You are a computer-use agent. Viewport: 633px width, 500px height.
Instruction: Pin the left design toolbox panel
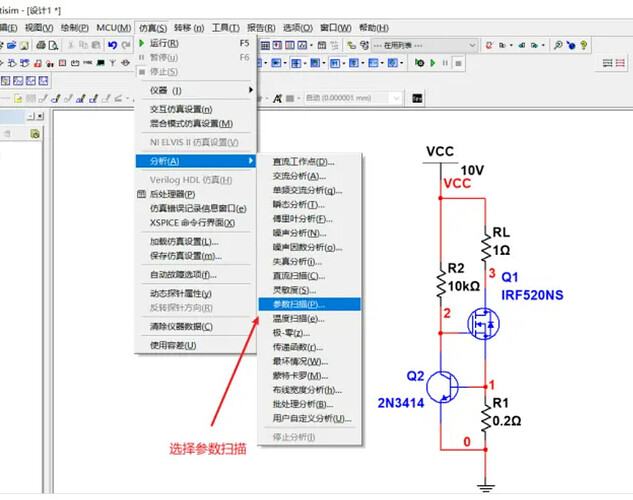(31, 116)
